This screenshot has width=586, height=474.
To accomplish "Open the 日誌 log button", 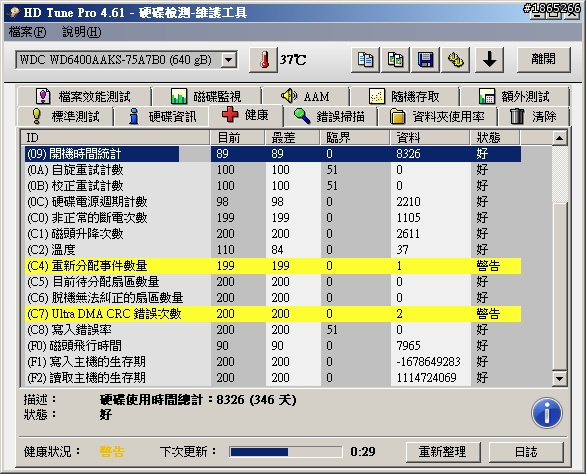I will [x=526, y=452].
